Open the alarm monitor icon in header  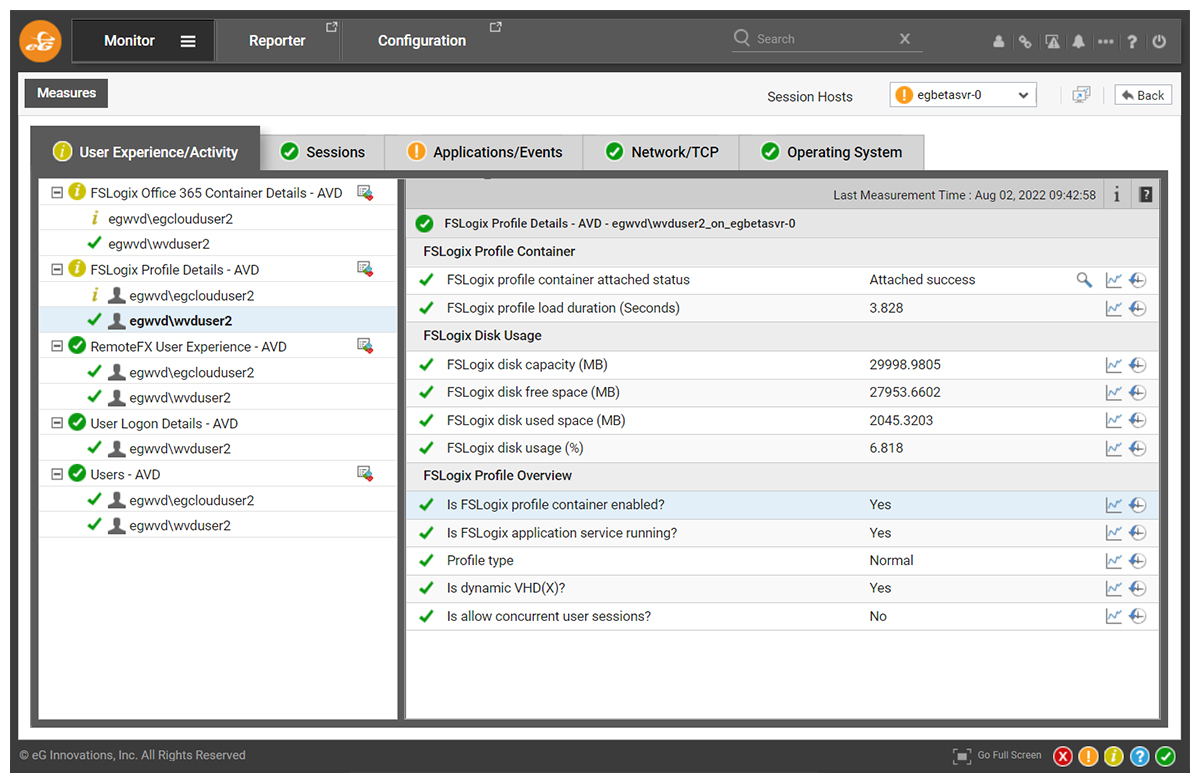[1052, 42]
